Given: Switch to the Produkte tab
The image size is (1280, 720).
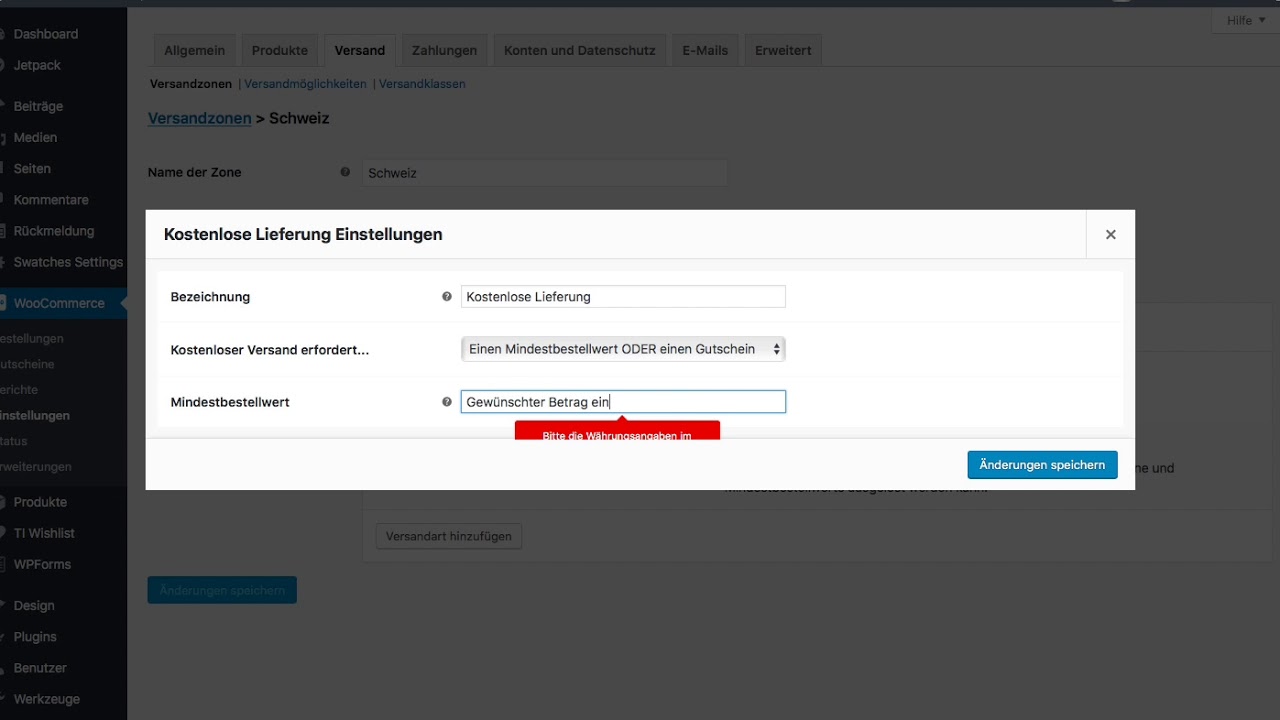Looking at the screenshot, I should [280, 50].
